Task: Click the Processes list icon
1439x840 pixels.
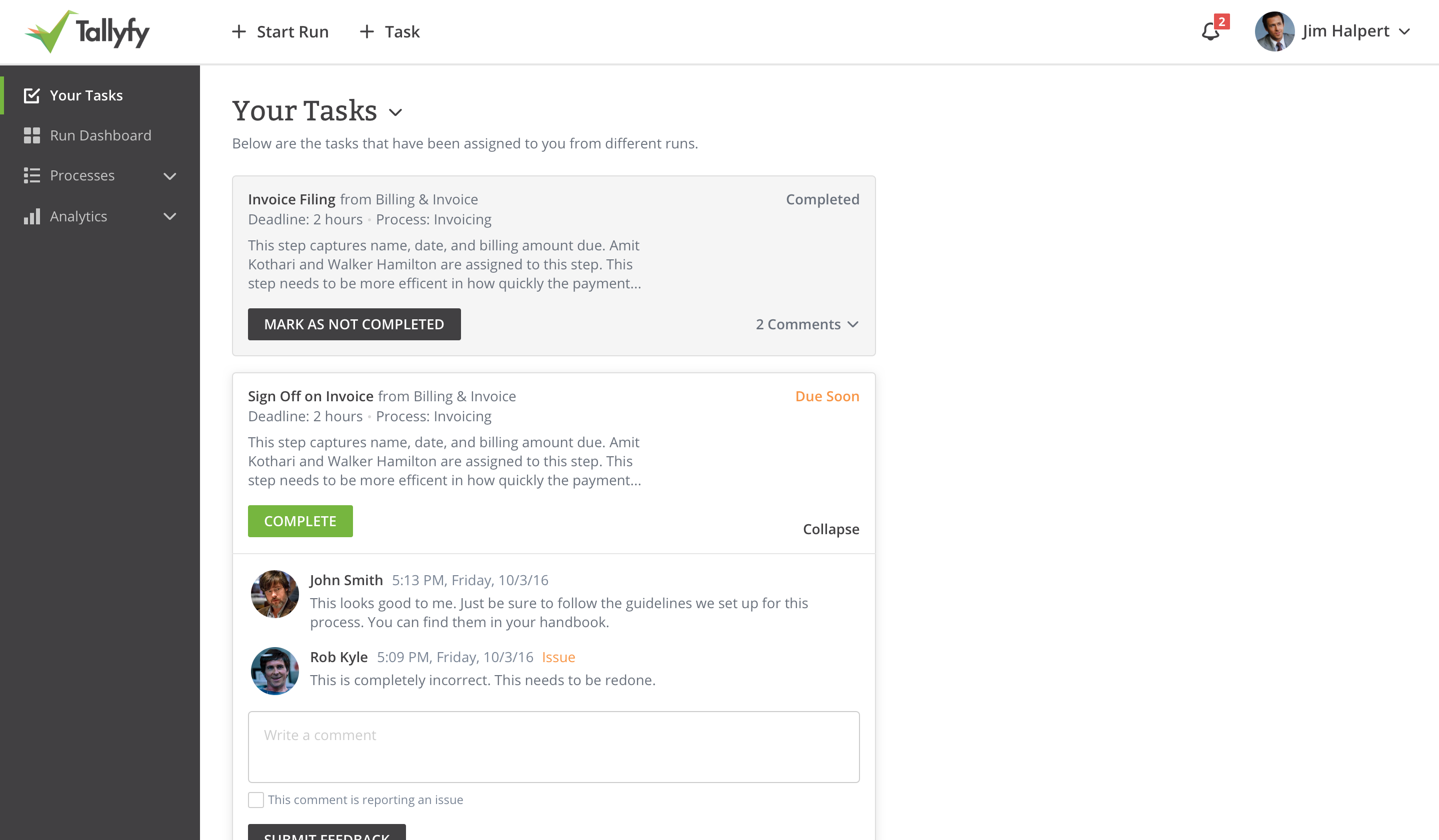Action: point(32,175)
